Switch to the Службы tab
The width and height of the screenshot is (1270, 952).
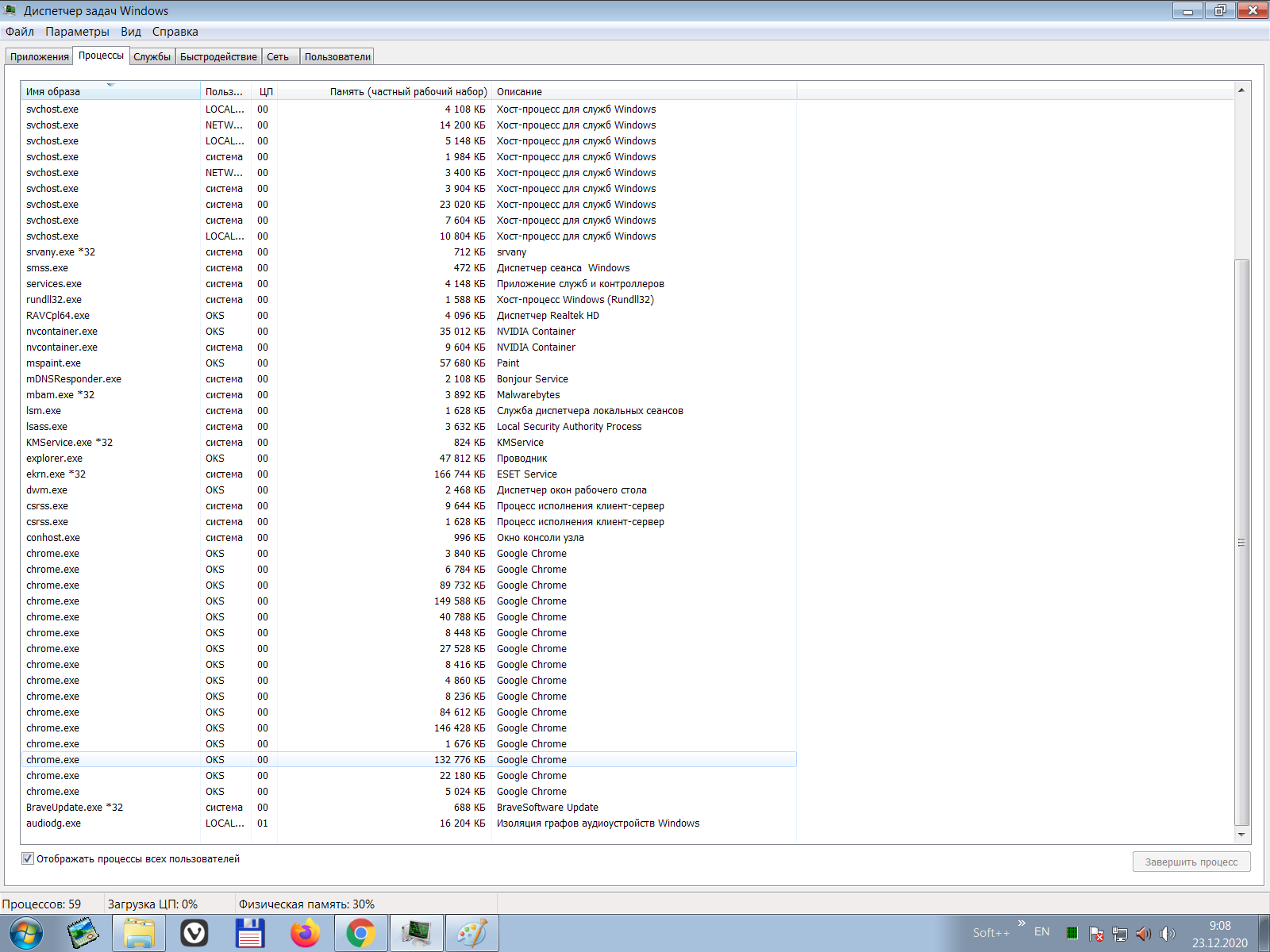point(152,56)
